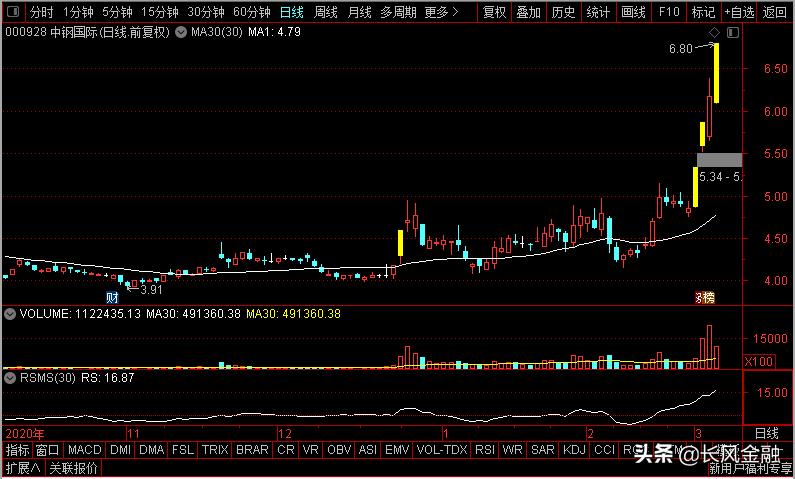The image size is (795, 479).
Task: Open the 关联报价 related quotes tab
Action: (74, 468)
